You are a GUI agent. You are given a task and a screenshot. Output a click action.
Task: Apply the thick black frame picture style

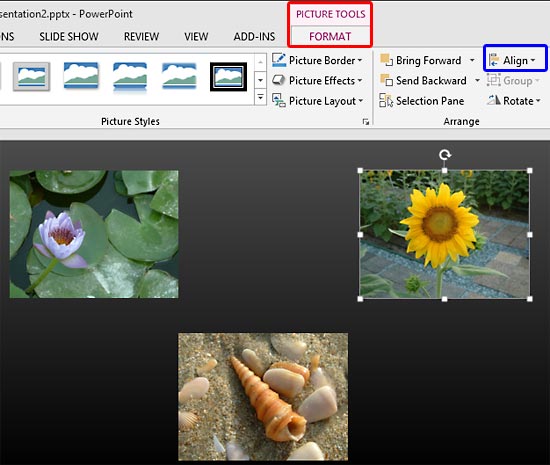tap(228, 77)
